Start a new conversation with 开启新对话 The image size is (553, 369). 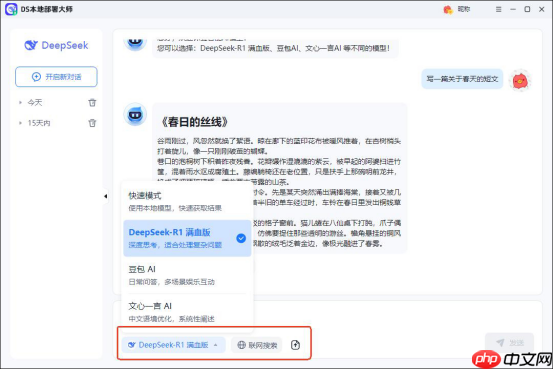56,77
